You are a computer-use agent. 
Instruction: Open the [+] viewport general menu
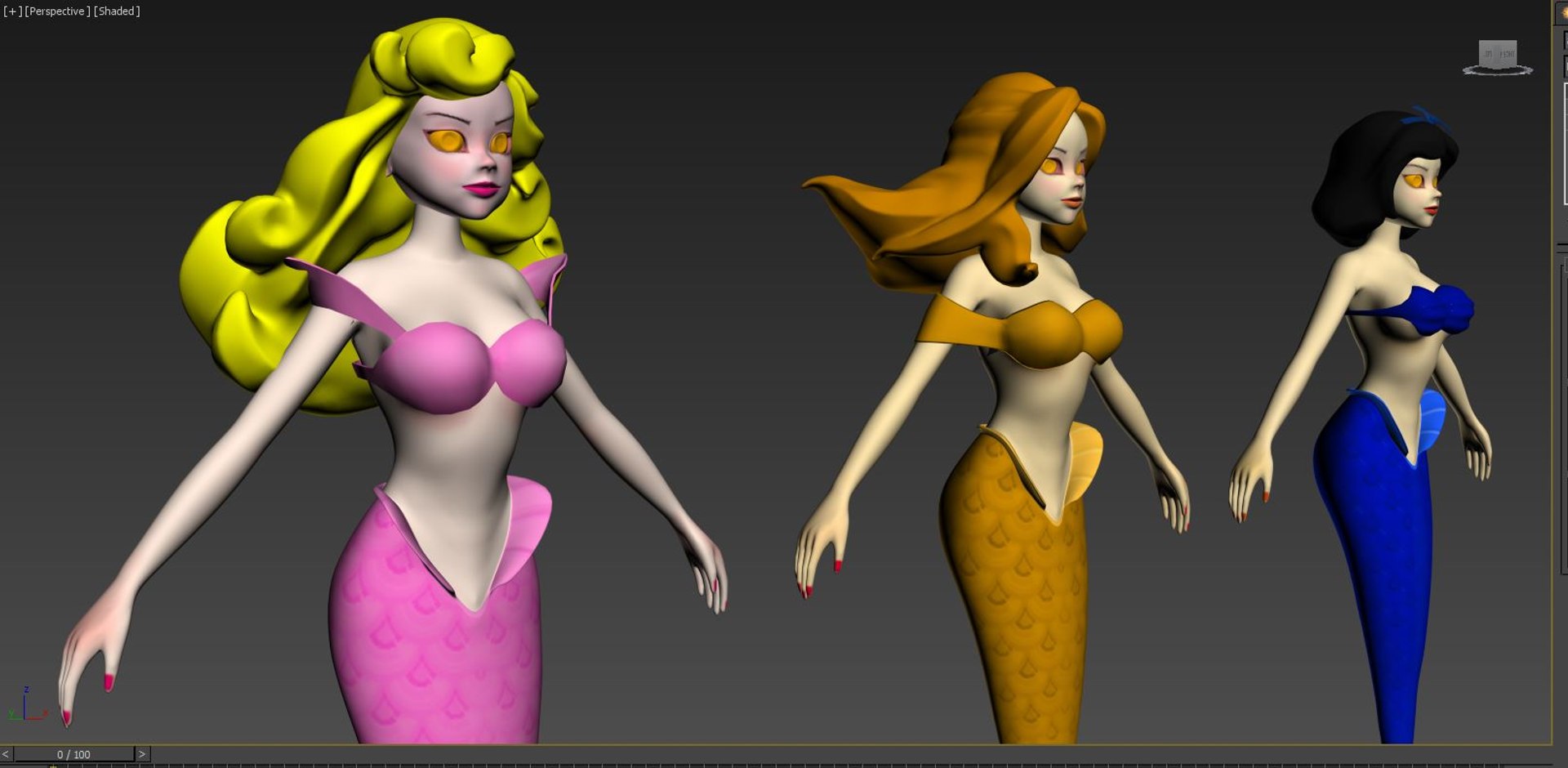[12, 11]
